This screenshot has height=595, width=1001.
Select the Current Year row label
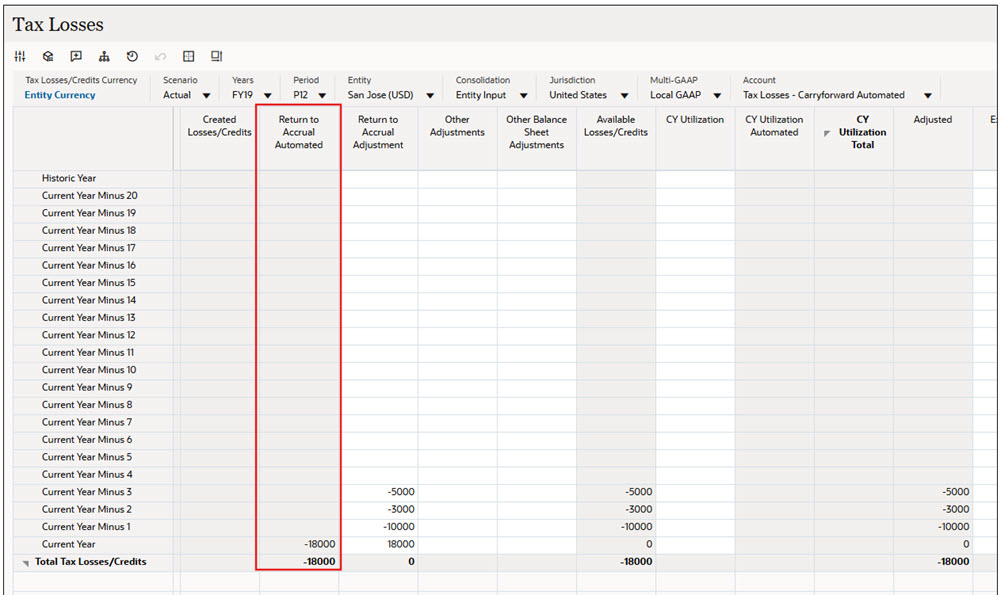(x=68, y=545)
